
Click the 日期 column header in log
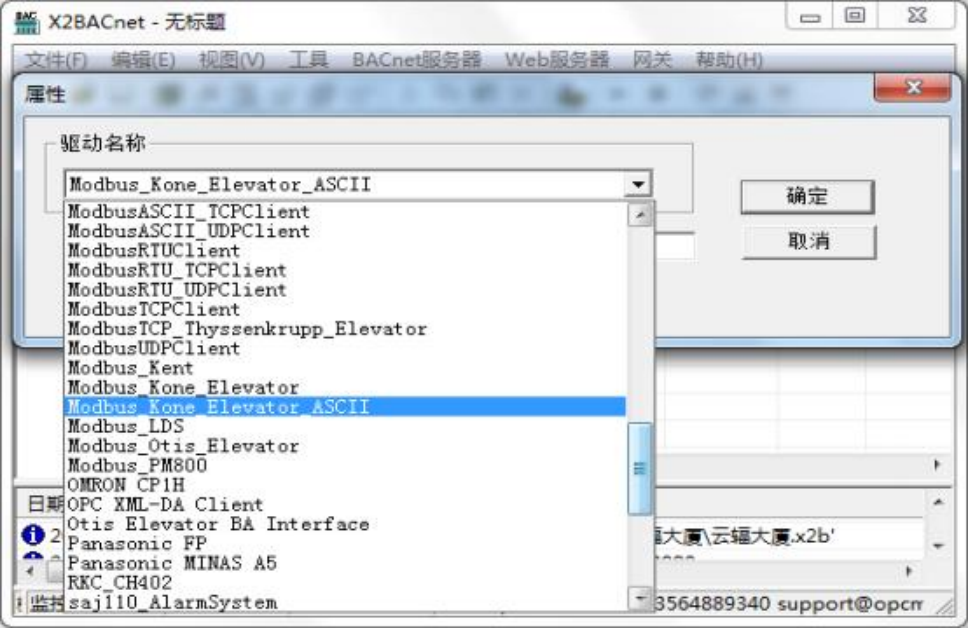pos(46,504)
